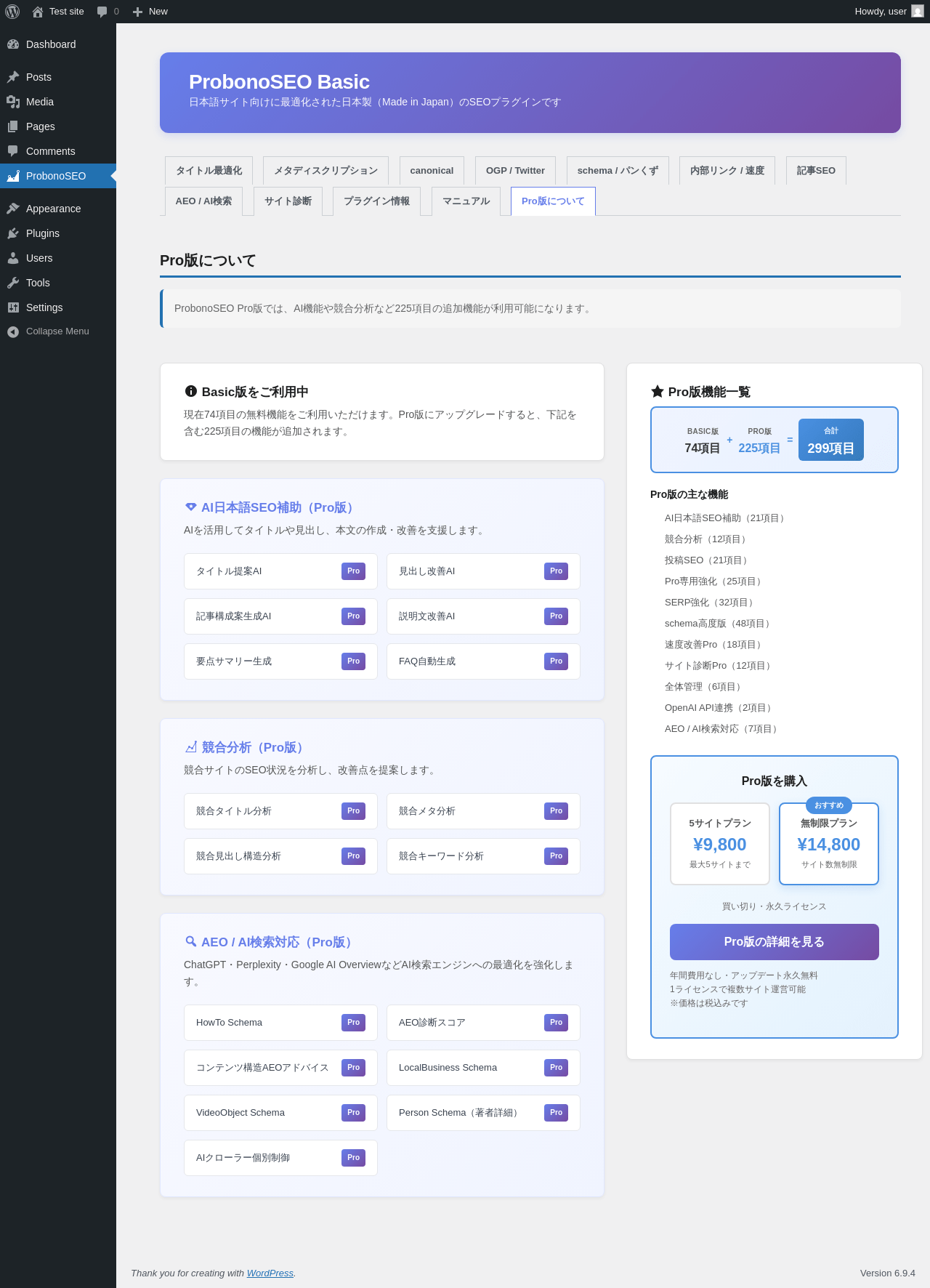Image resolution: width=930 pixels, height=1288 pixels.
Task: Open the Test site home icon
Action: (x=38, y=12)
